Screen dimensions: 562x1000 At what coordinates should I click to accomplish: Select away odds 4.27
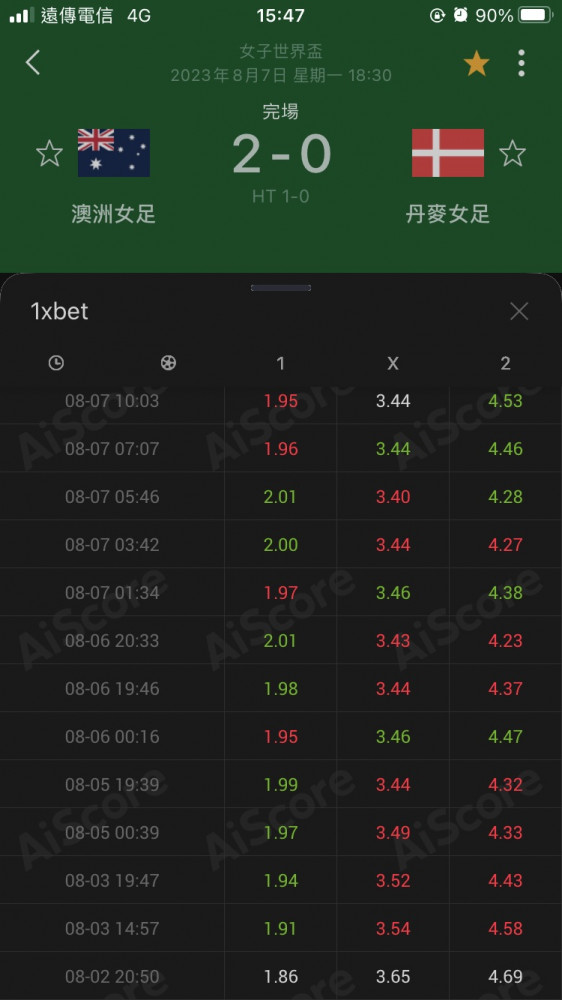(x=505, y=545)
